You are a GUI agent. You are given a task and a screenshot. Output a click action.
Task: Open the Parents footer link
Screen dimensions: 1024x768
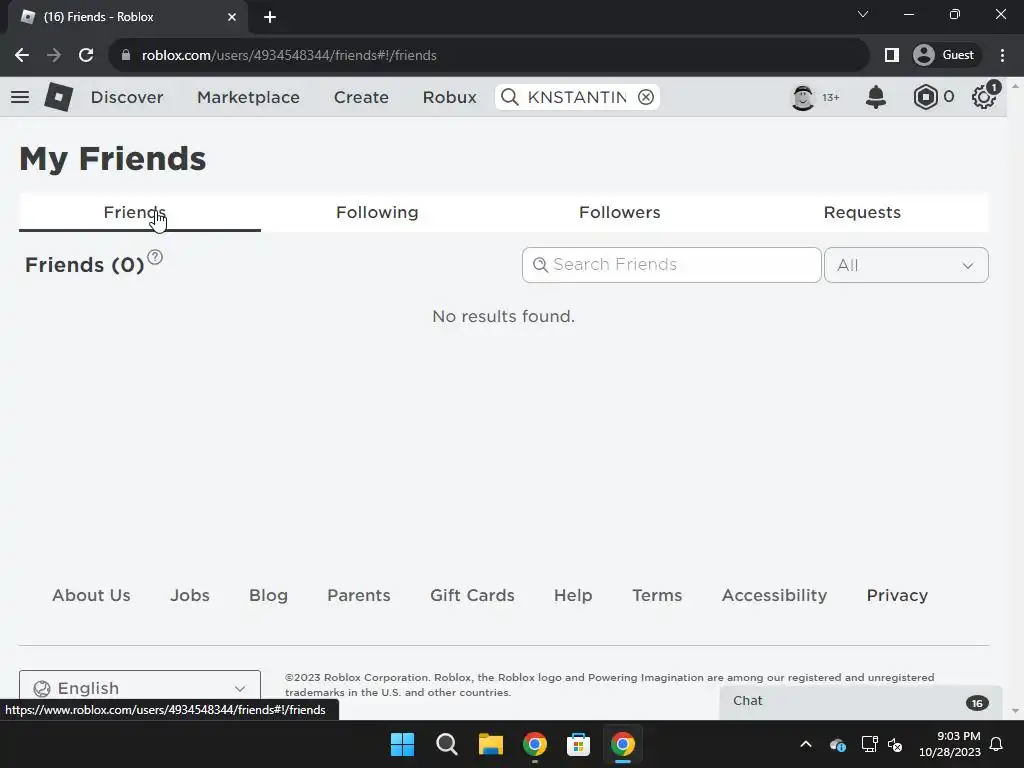(x=359, y=596)
